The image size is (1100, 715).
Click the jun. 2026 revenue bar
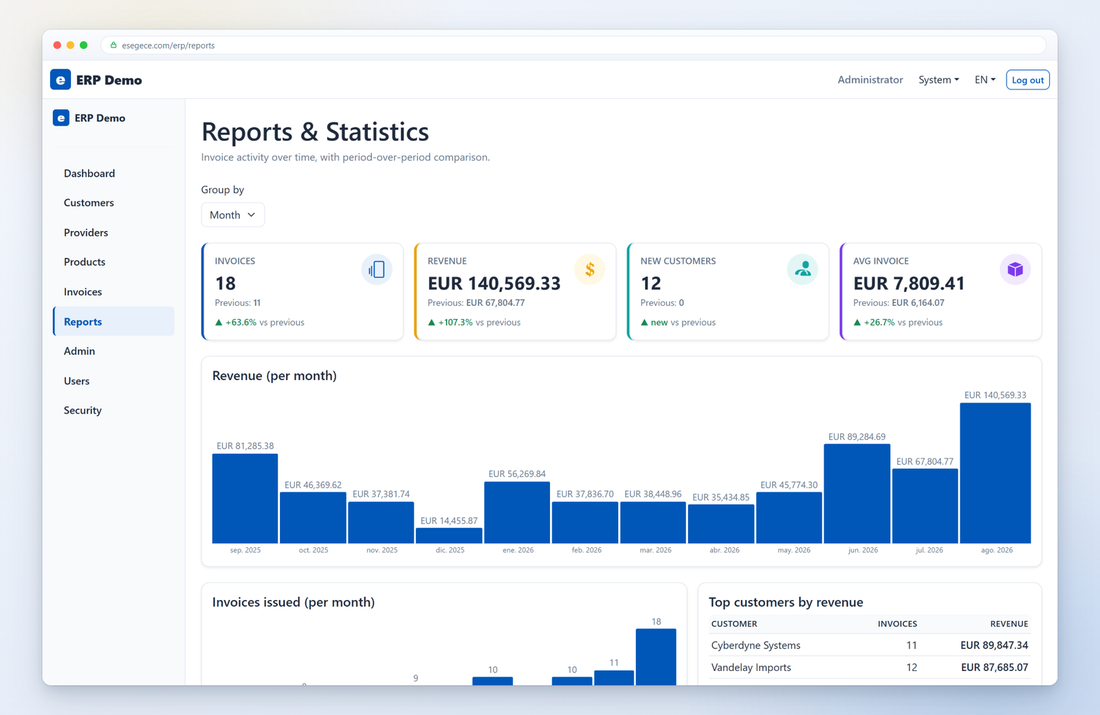click(x=857, y=493)
